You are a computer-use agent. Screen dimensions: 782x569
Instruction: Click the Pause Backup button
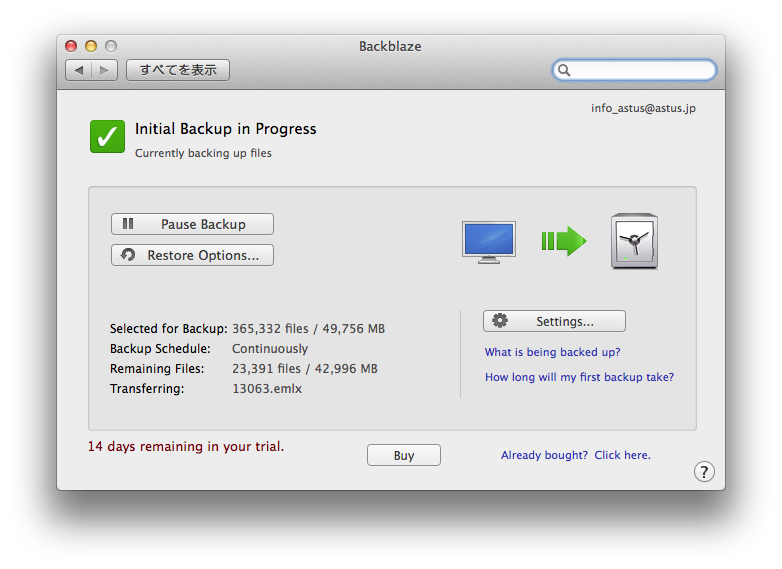[192, 224]
